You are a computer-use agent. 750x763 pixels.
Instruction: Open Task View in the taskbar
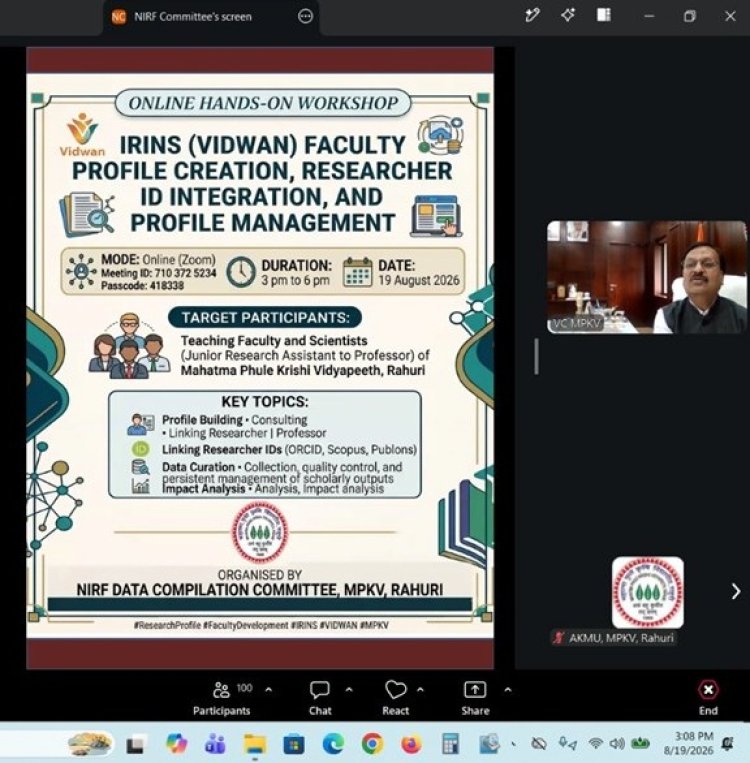point(136,745)
